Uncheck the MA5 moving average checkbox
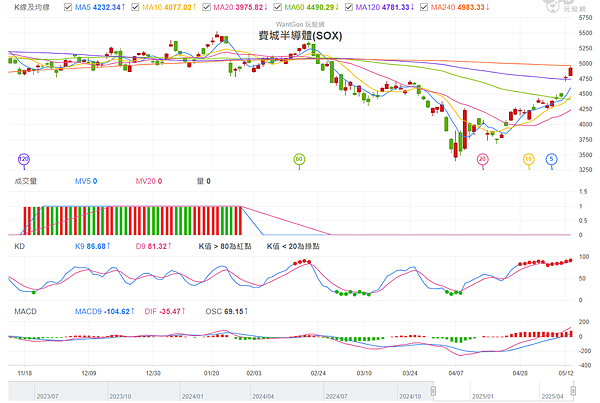This screenshot has height=403, width=600. (x=68, y=7)
